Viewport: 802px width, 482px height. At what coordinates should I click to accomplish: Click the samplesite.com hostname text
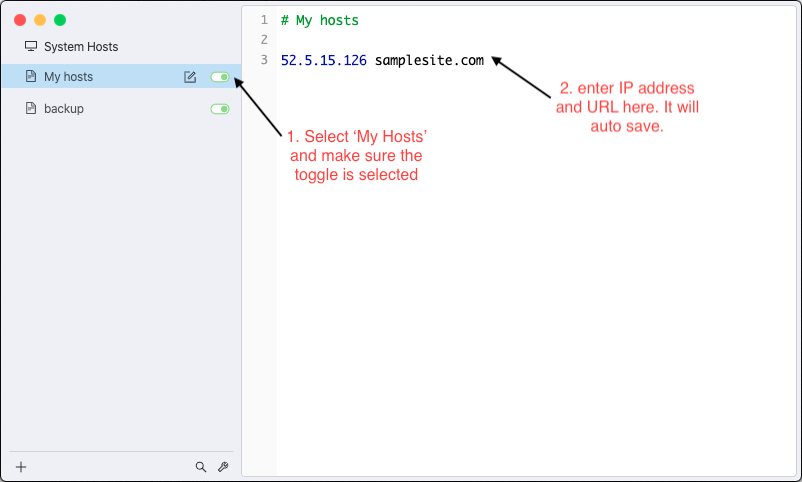(x=429, y=60)
